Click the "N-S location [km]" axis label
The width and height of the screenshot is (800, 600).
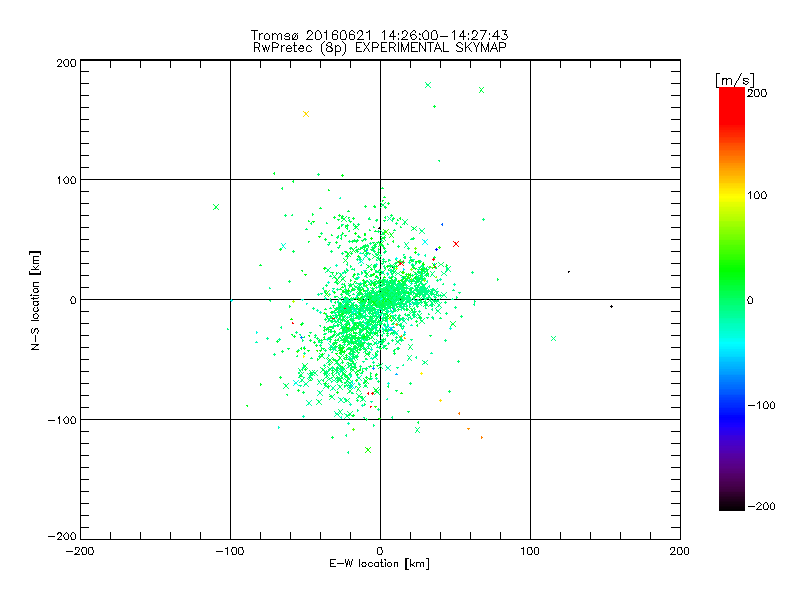coord(35,300)
